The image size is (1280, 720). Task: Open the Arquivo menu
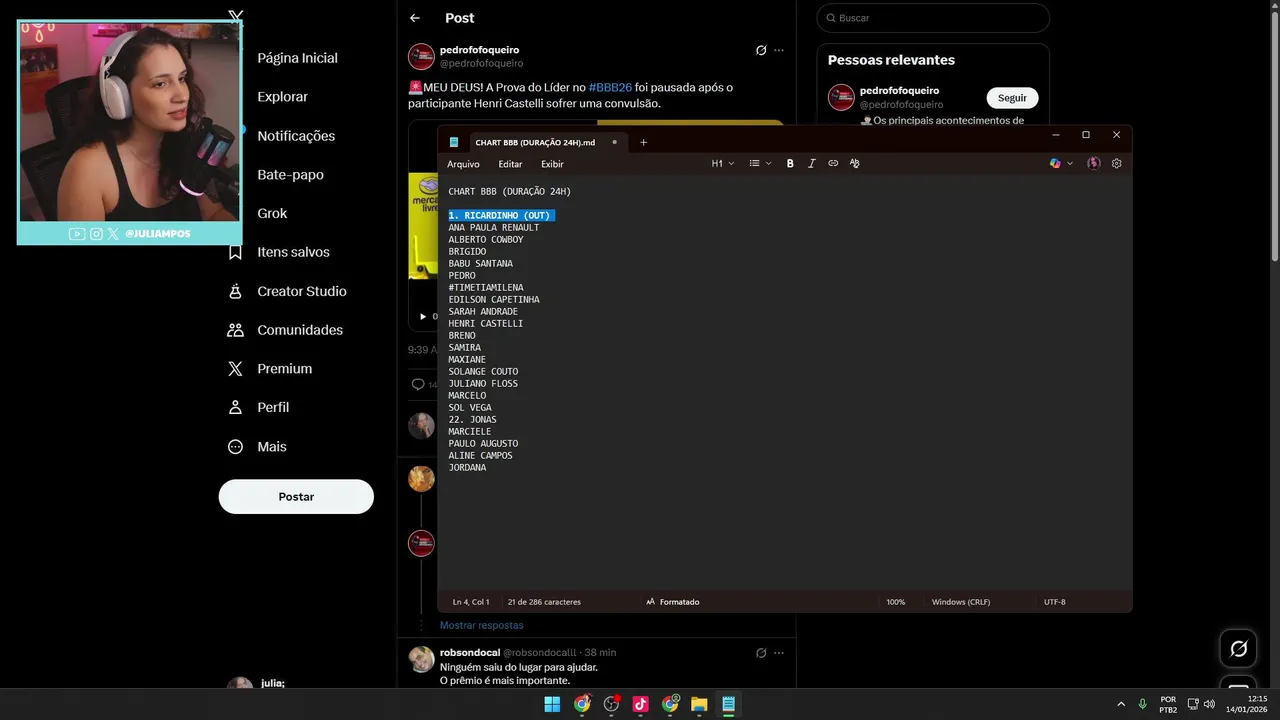pos(463,164)
